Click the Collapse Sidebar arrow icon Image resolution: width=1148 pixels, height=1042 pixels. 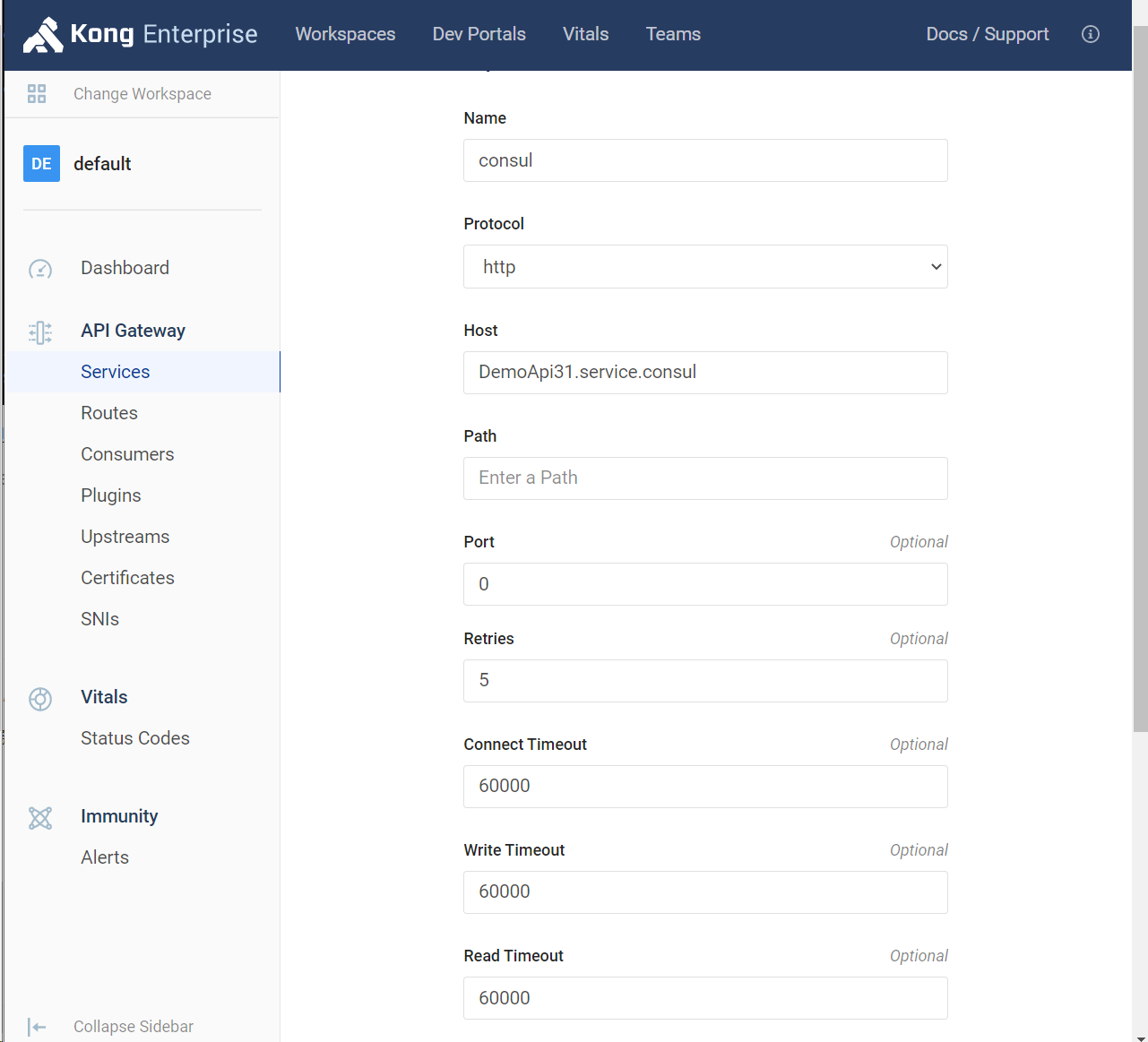pos(37,1027)
